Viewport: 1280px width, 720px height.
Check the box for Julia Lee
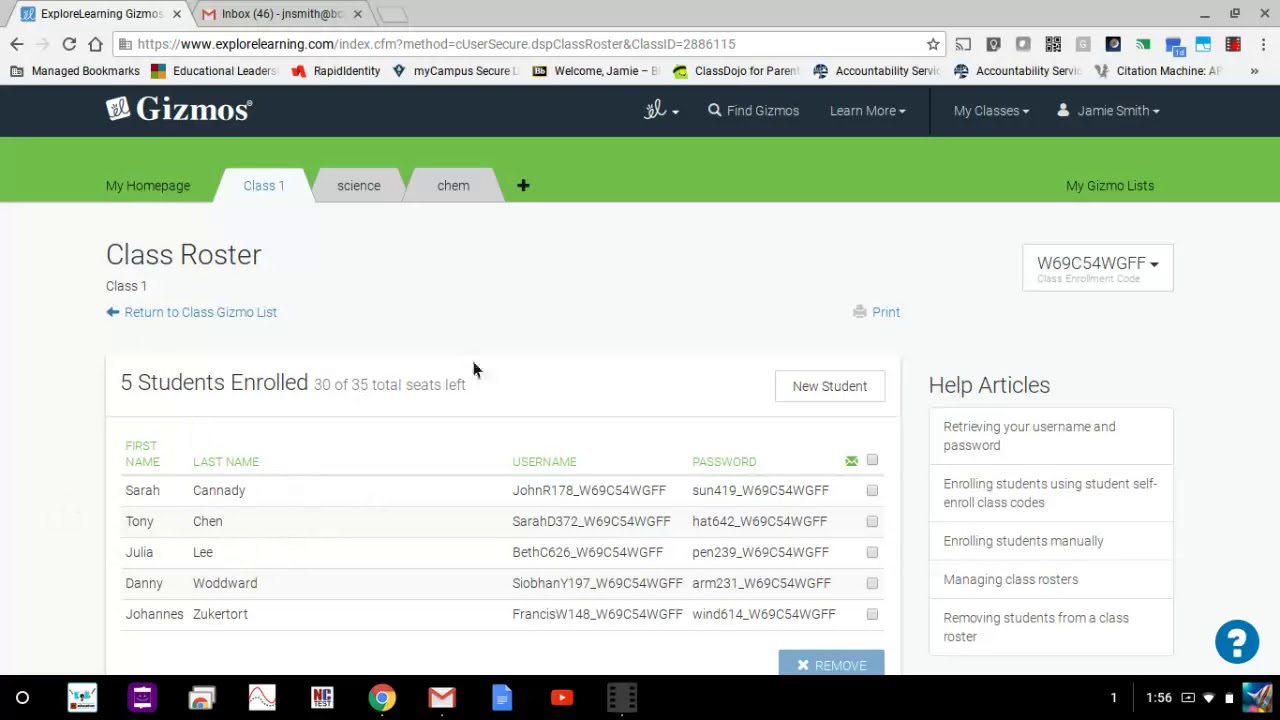pos(872,553)
